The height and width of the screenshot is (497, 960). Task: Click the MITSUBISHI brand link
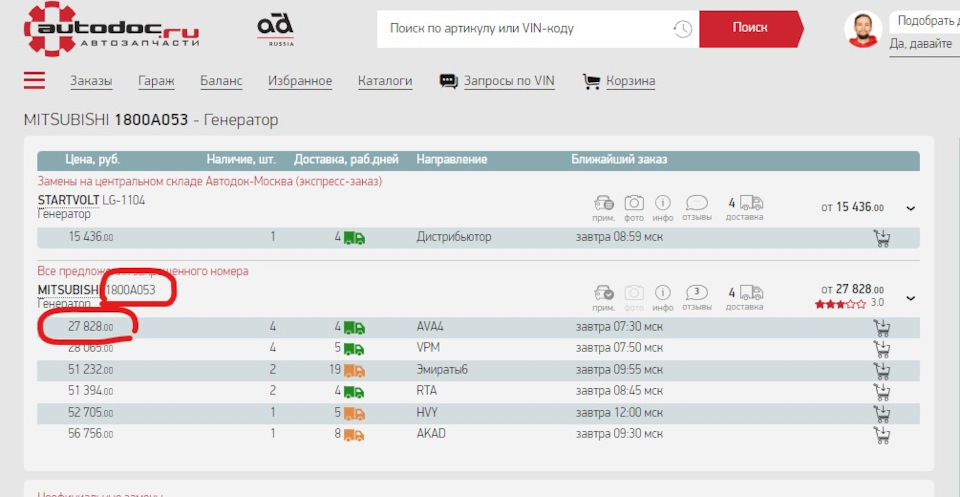[x=69, y=290]
